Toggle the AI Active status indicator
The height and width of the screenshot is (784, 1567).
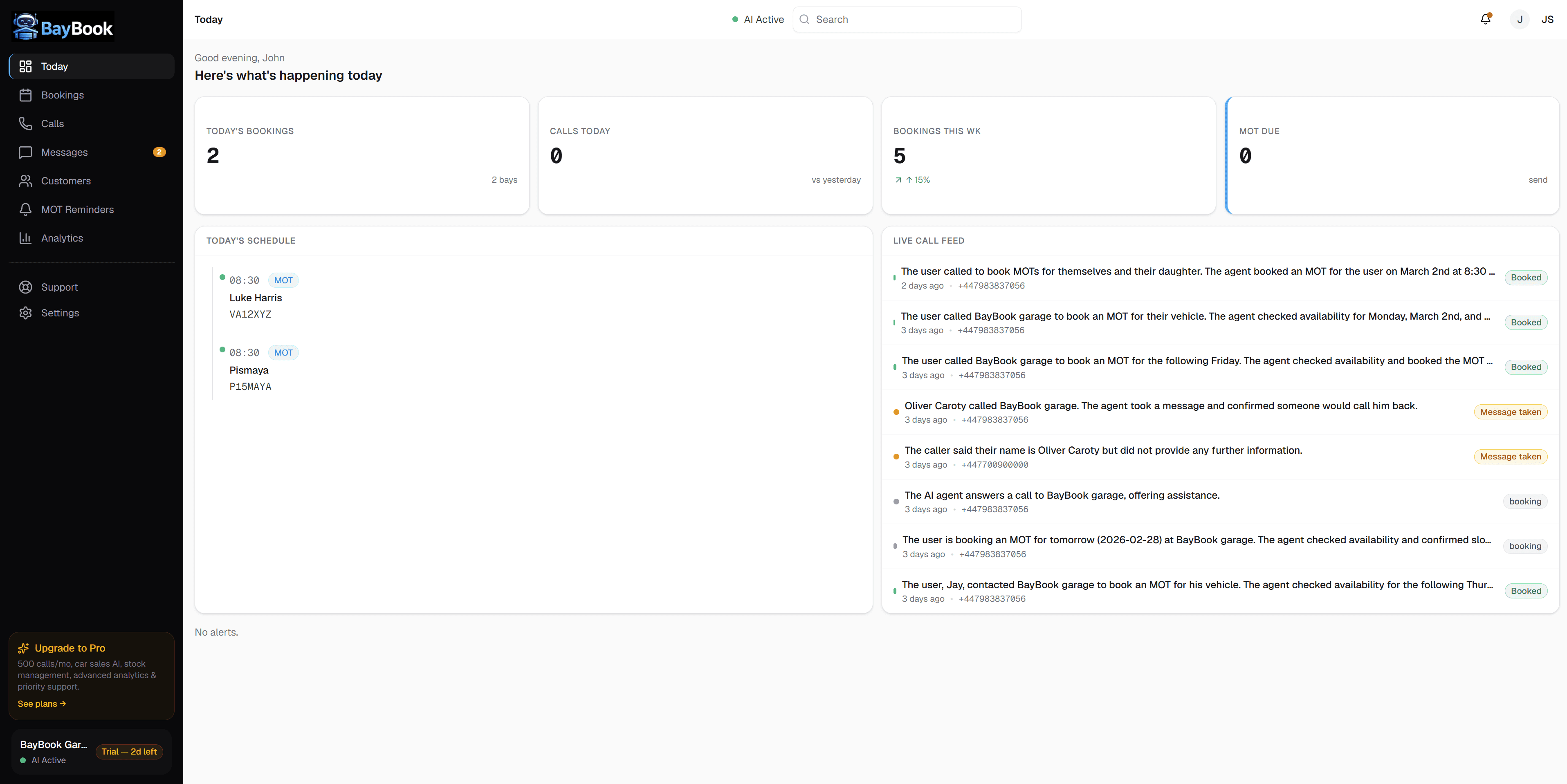757,20
